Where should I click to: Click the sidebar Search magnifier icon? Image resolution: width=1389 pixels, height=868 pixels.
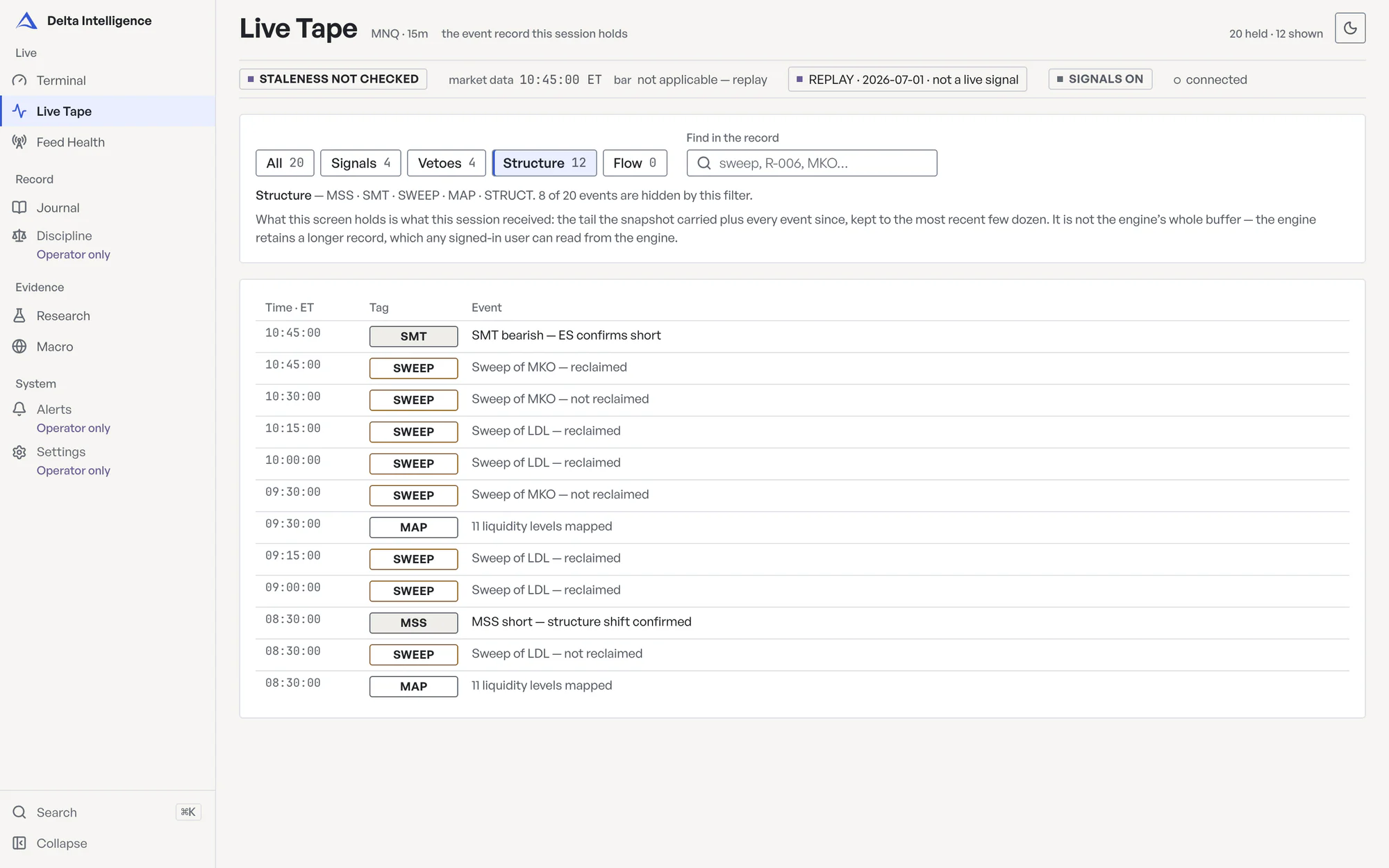[x=19, y=812]
